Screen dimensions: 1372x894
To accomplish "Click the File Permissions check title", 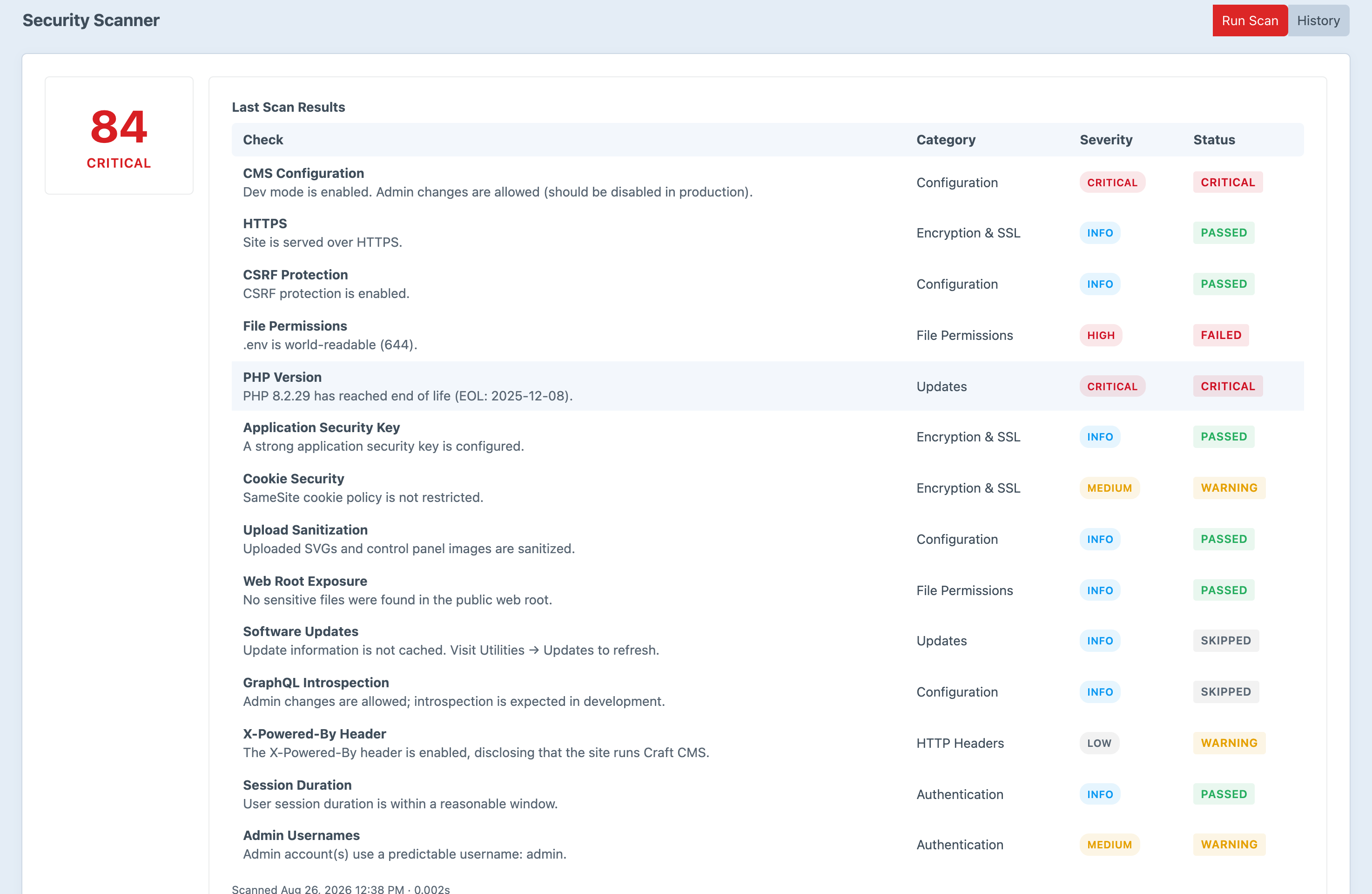I will (295, 326).
